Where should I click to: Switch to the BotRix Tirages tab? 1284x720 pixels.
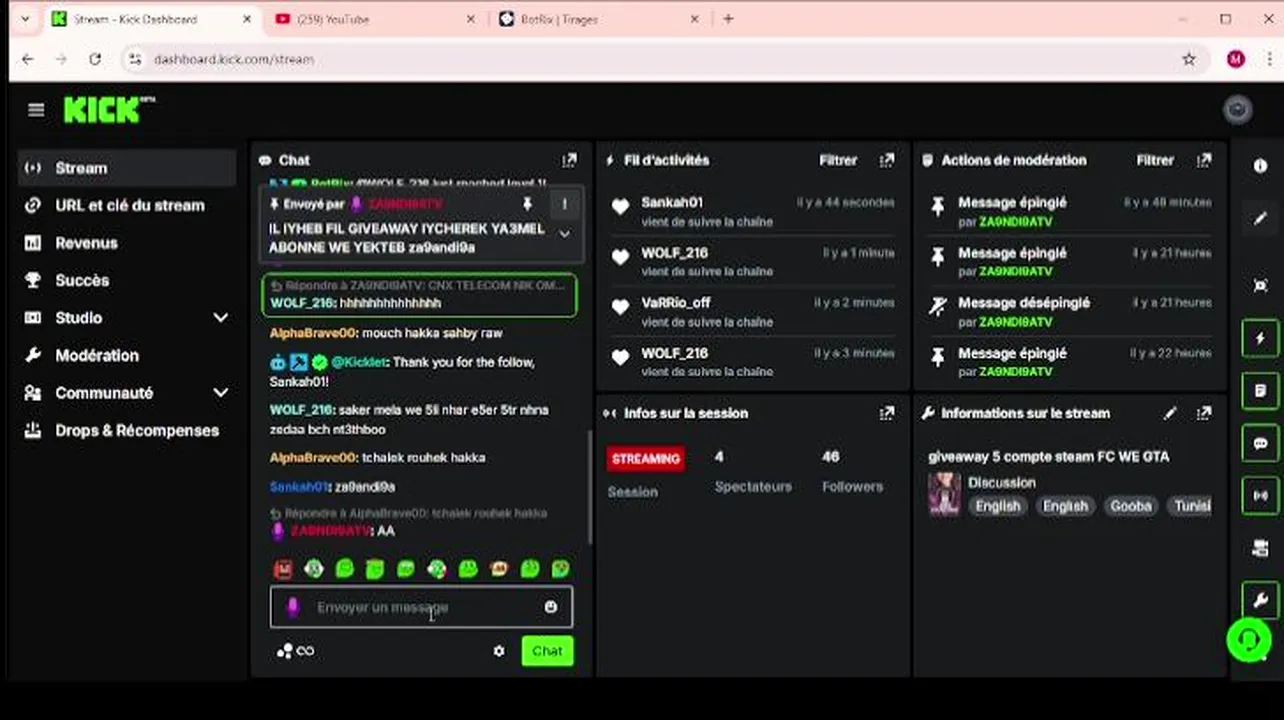[598, 19]
